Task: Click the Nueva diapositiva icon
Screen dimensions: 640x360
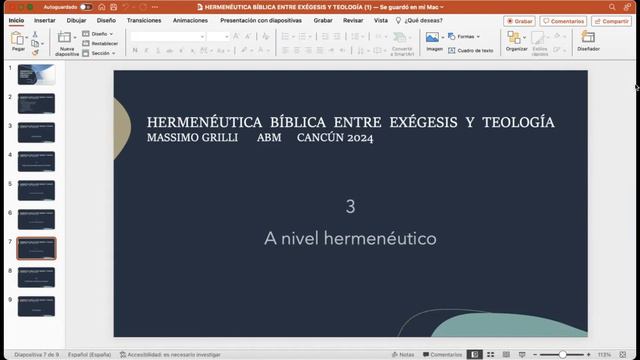Action: tap(64, 38)
